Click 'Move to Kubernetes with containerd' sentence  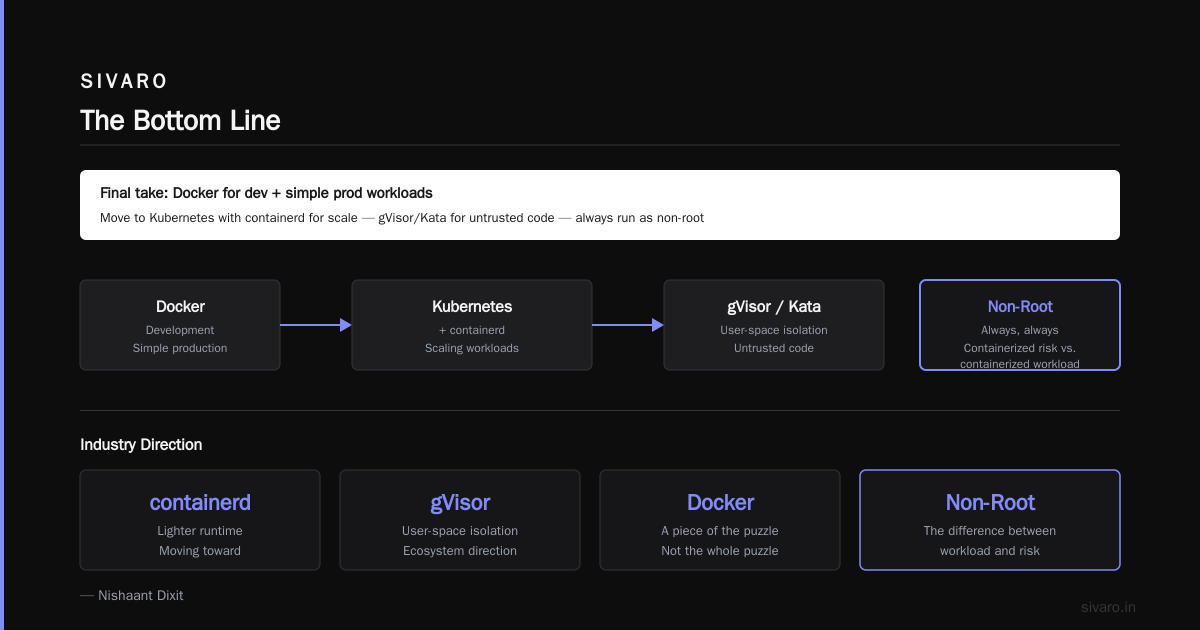(x=402, y=218)
